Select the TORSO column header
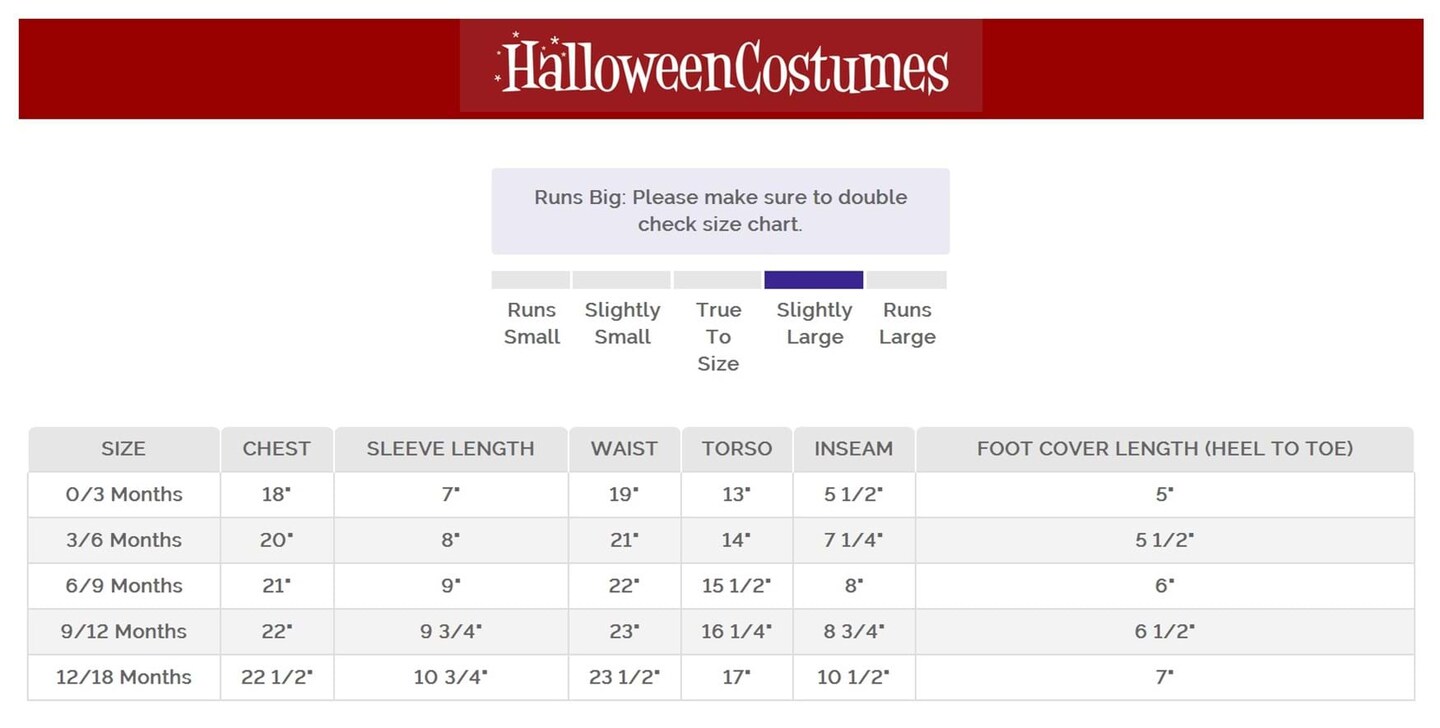Screen dimensions: 1440x728 737,449
